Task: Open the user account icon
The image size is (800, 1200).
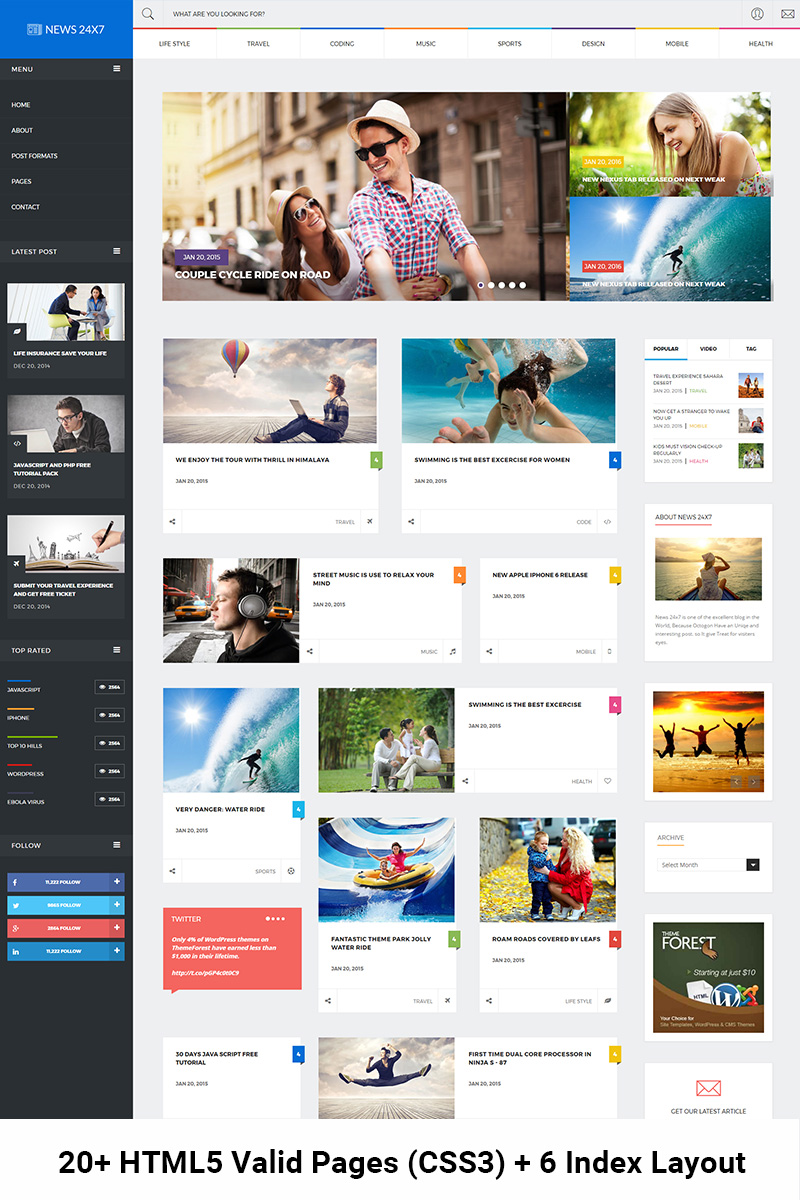Action: point(757,14)
